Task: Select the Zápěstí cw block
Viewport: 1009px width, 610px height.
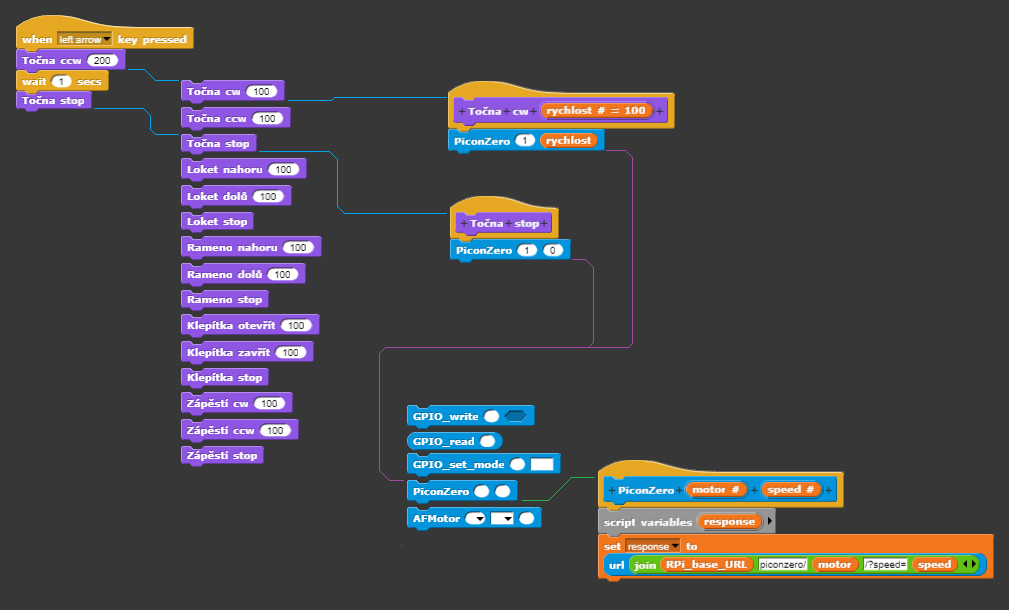Action: coord(236,403)
